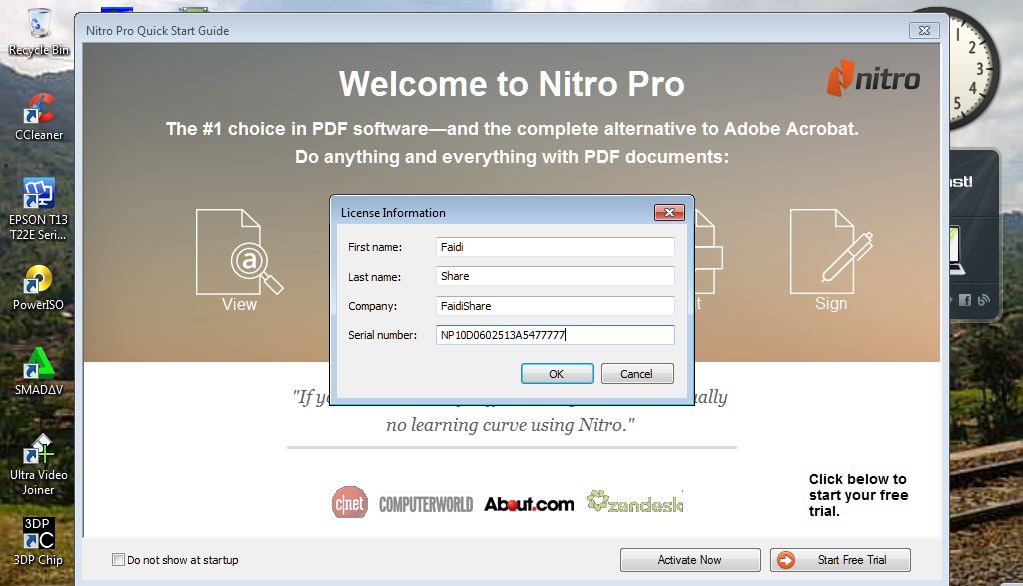The image size is (1023, 586).
Task: Start Free Trial of Nitro Pro
Action: [839, 559]
